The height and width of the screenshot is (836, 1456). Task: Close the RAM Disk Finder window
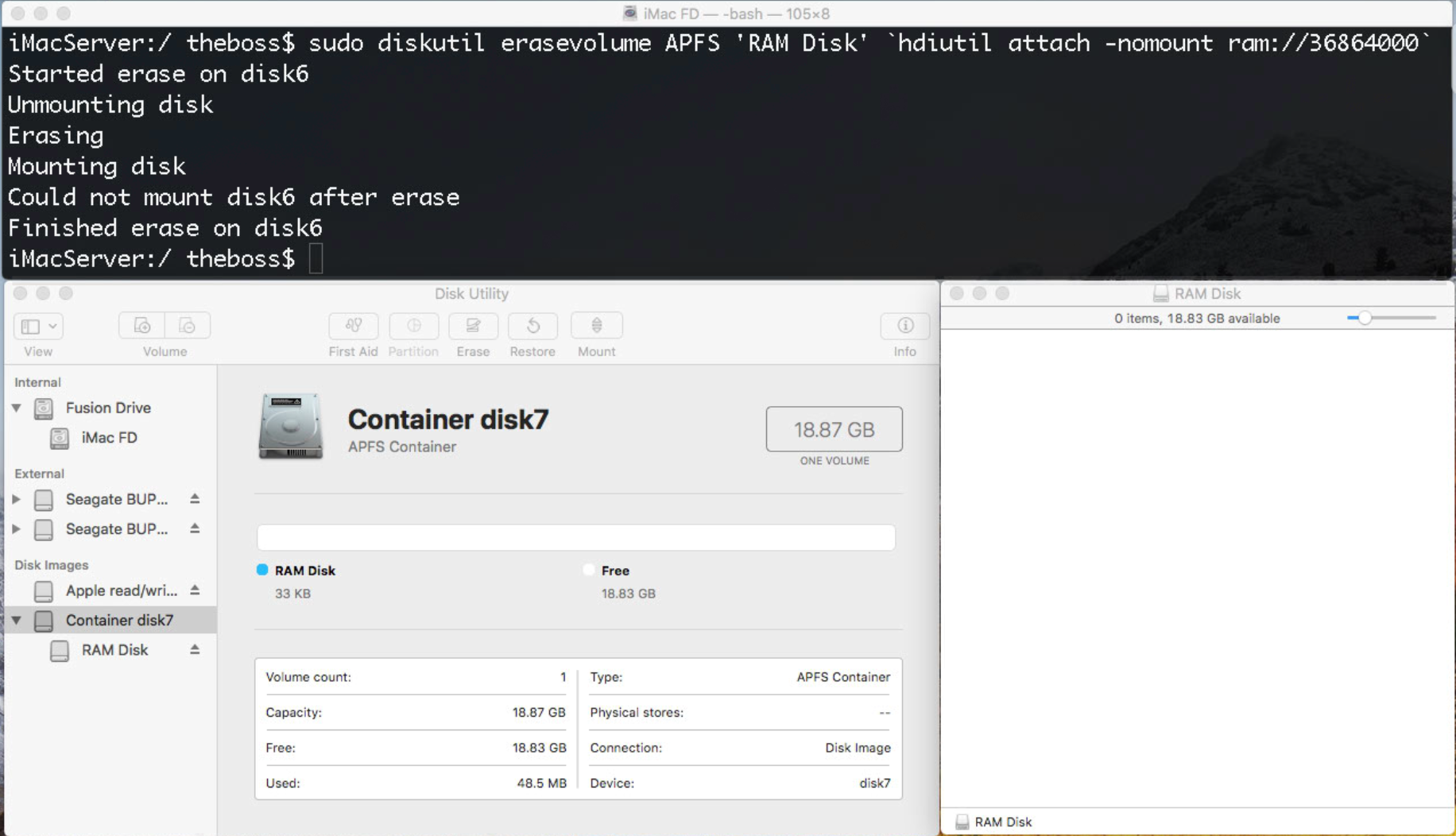coord(957,294)
